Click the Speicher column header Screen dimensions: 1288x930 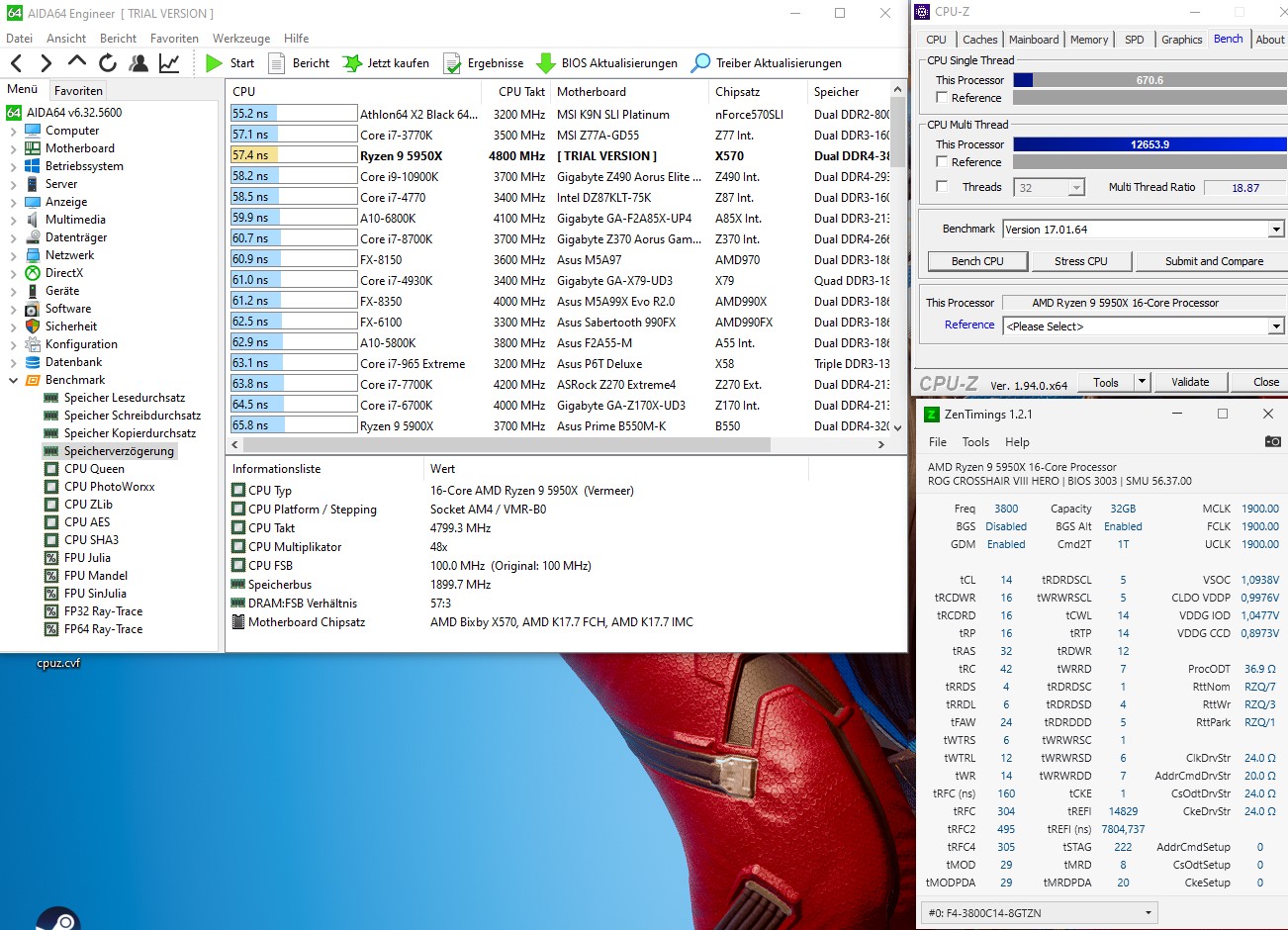point(849,91)
